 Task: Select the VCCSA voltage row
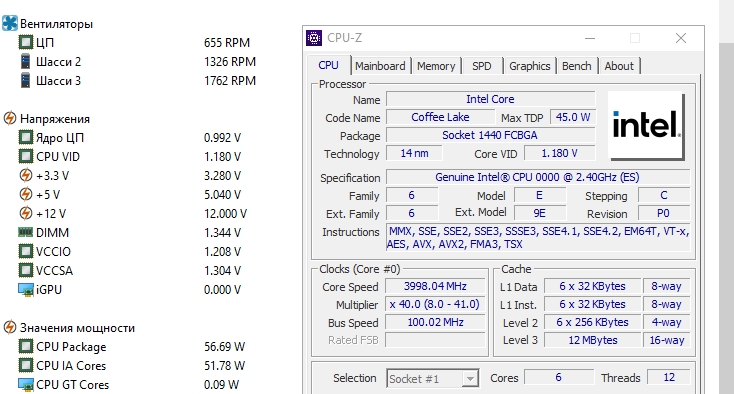130,270
